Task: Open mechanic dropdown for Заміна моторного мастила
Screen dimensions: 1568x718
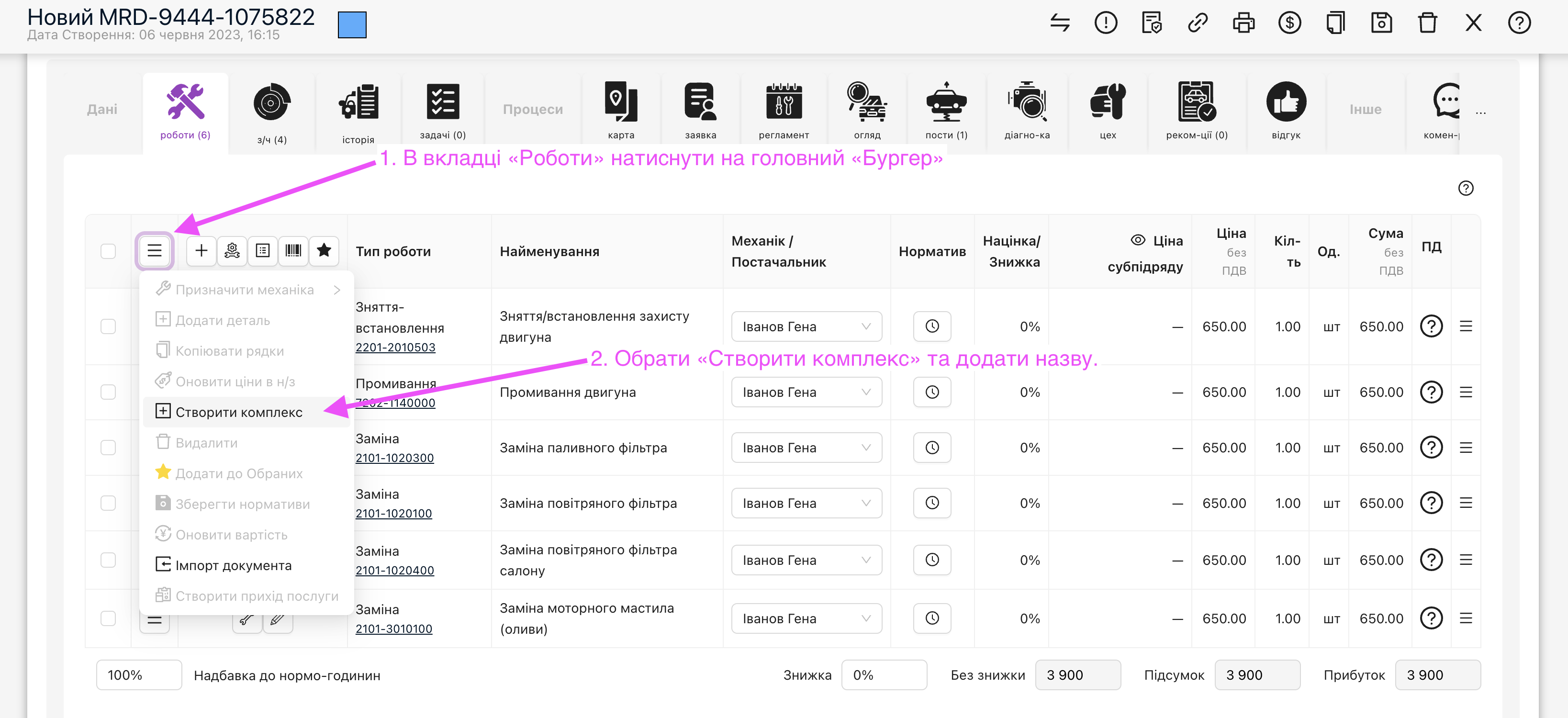Action: [x=806, y=618]
